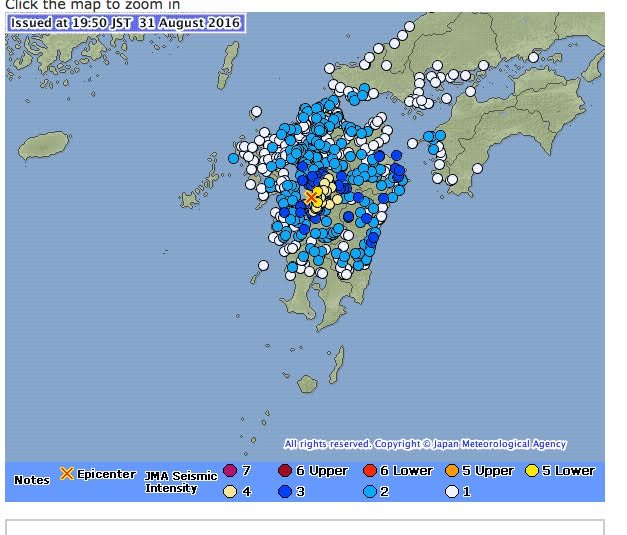Select the purple intensity 7 legend circle
The width and height of the screenshot is (627, 535).
[230, 471]
